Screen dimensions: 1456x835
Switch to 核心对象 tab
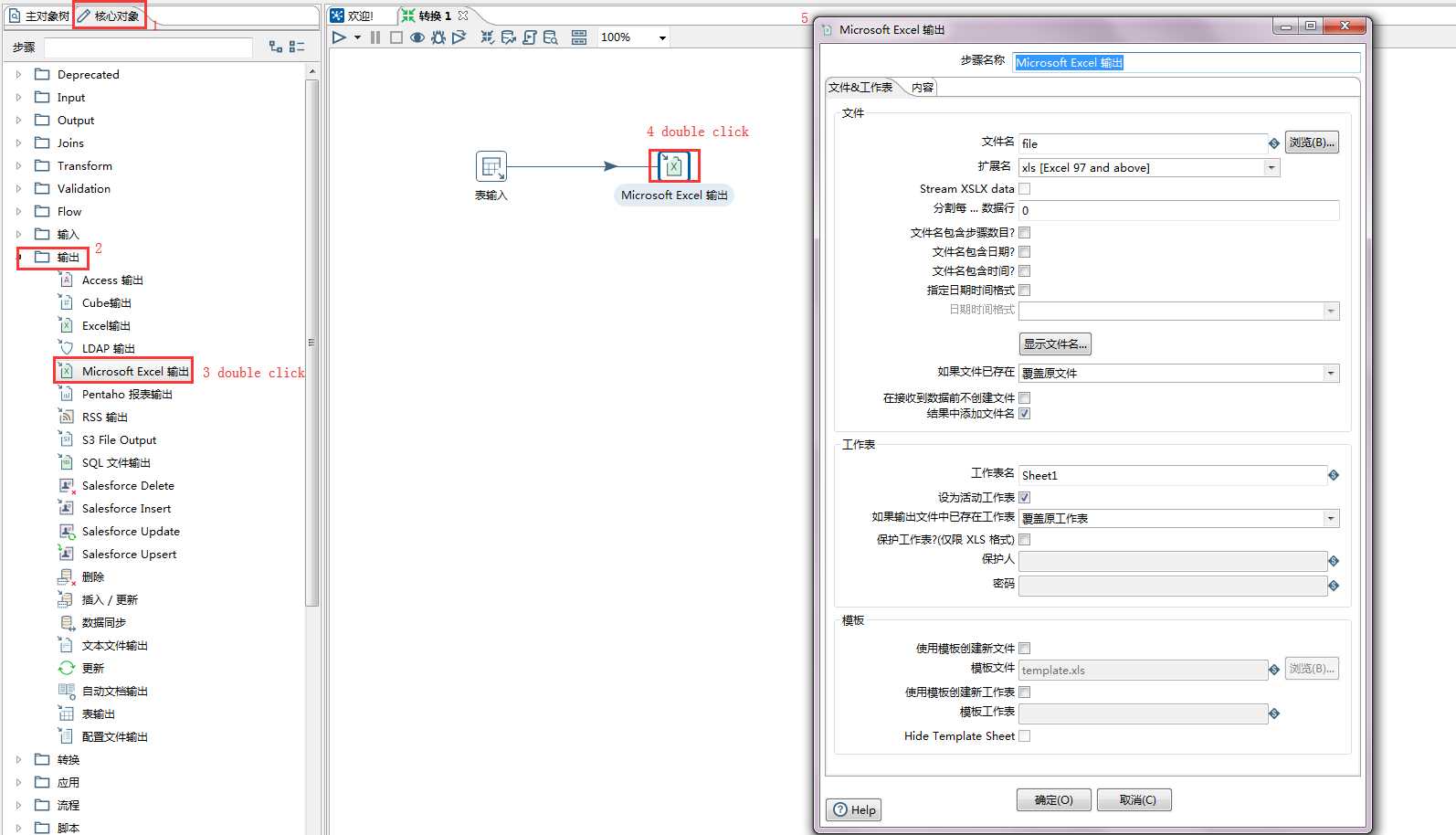(x=109, y=16)
